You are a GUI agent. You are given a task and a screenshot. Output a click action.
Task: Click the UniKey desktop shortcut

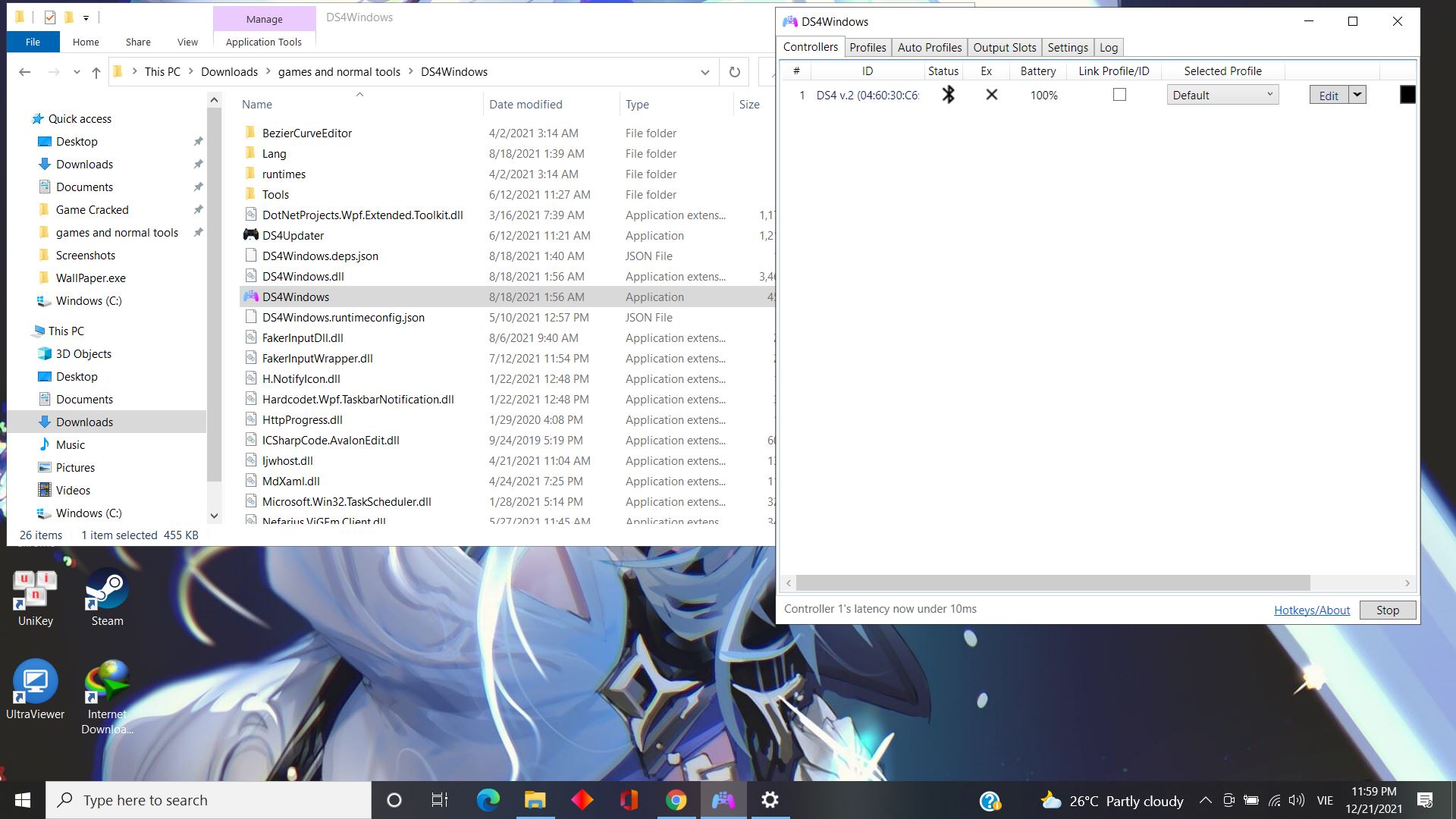click(x=35, y=599)
